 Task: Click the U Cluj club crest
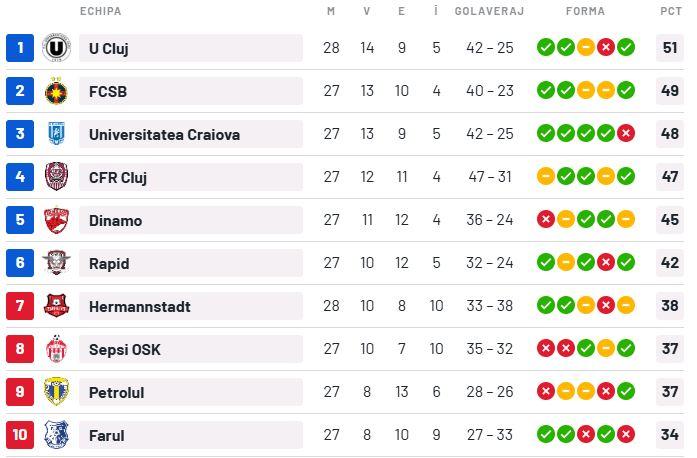click(x=57, y=48)
